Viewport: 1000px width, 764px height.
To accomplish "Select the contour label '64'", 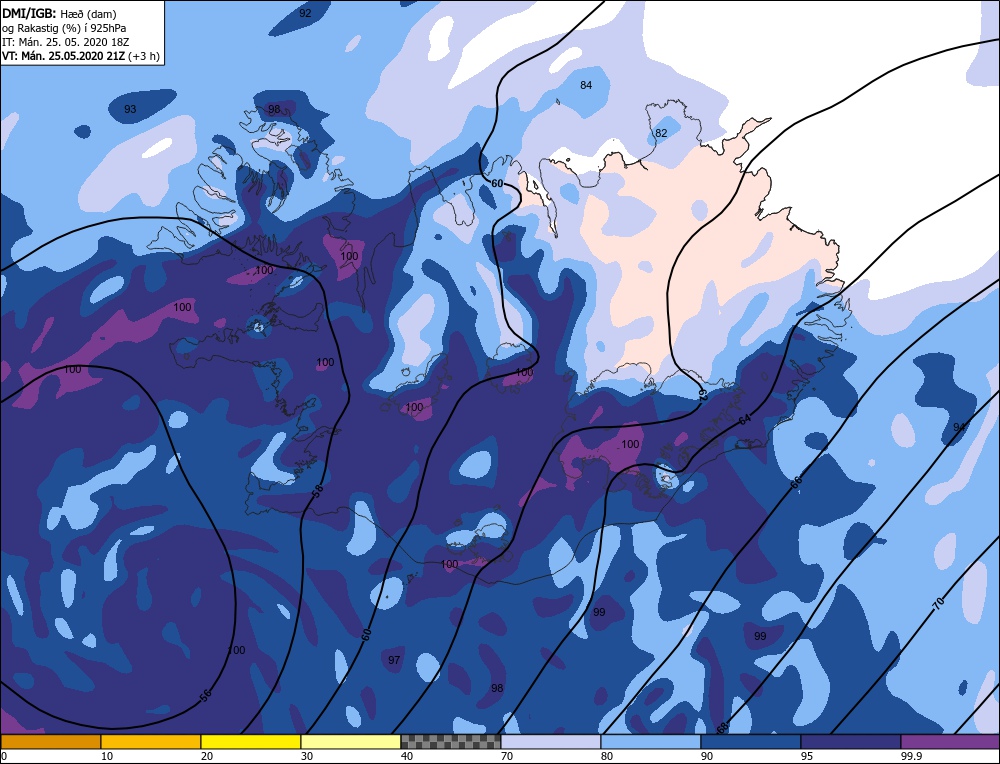I will pos(745,420).
